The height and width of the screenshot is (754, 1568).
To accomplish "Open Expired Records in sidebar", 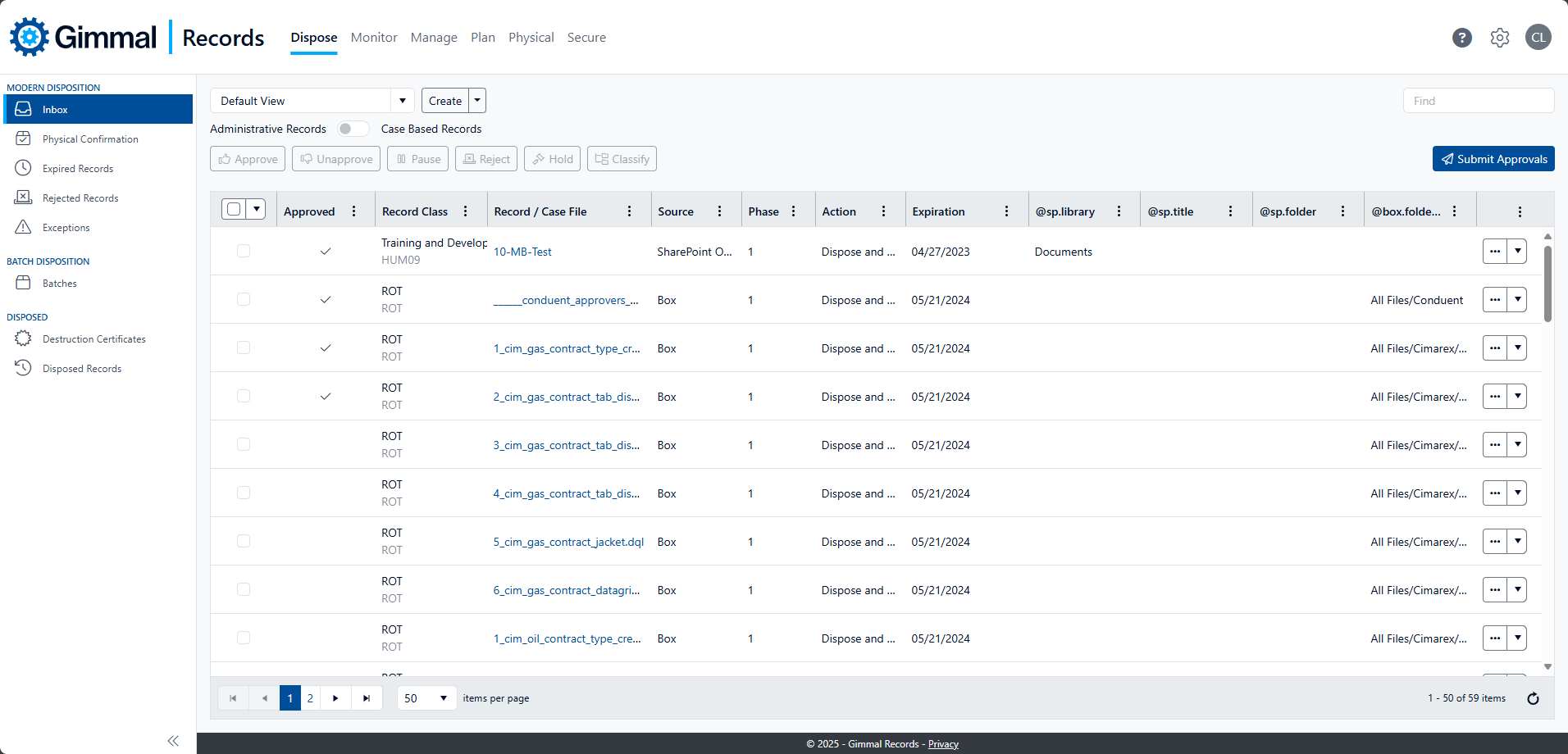I will pos(78,169).
